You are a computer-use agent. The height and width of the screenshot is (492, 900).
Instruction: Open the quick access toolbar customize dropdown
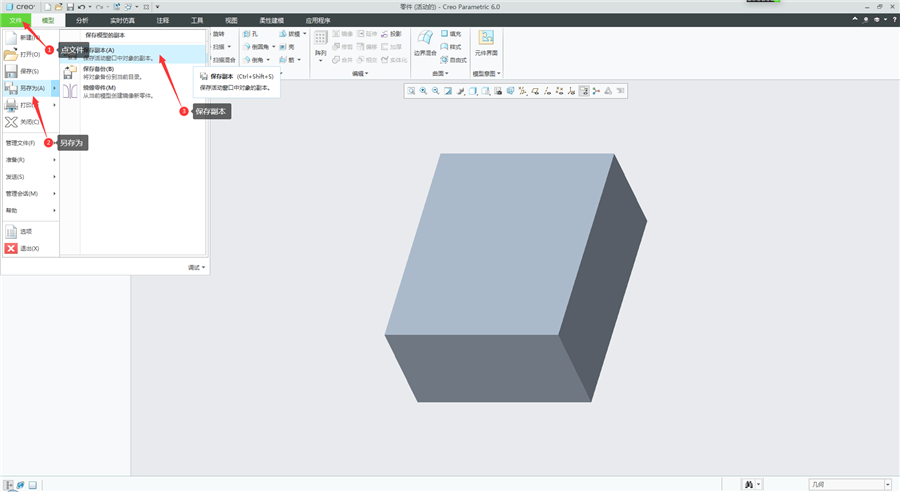point(158,7)
